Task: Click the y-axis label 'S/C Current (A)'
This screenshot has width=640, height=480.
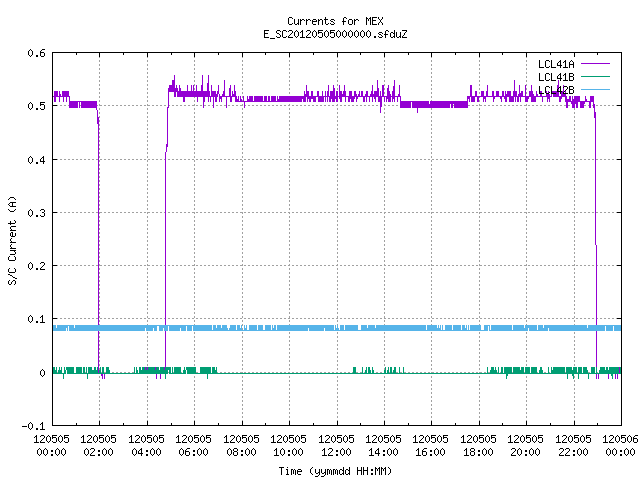Action: pyautogui.click(x=12, y=241)
